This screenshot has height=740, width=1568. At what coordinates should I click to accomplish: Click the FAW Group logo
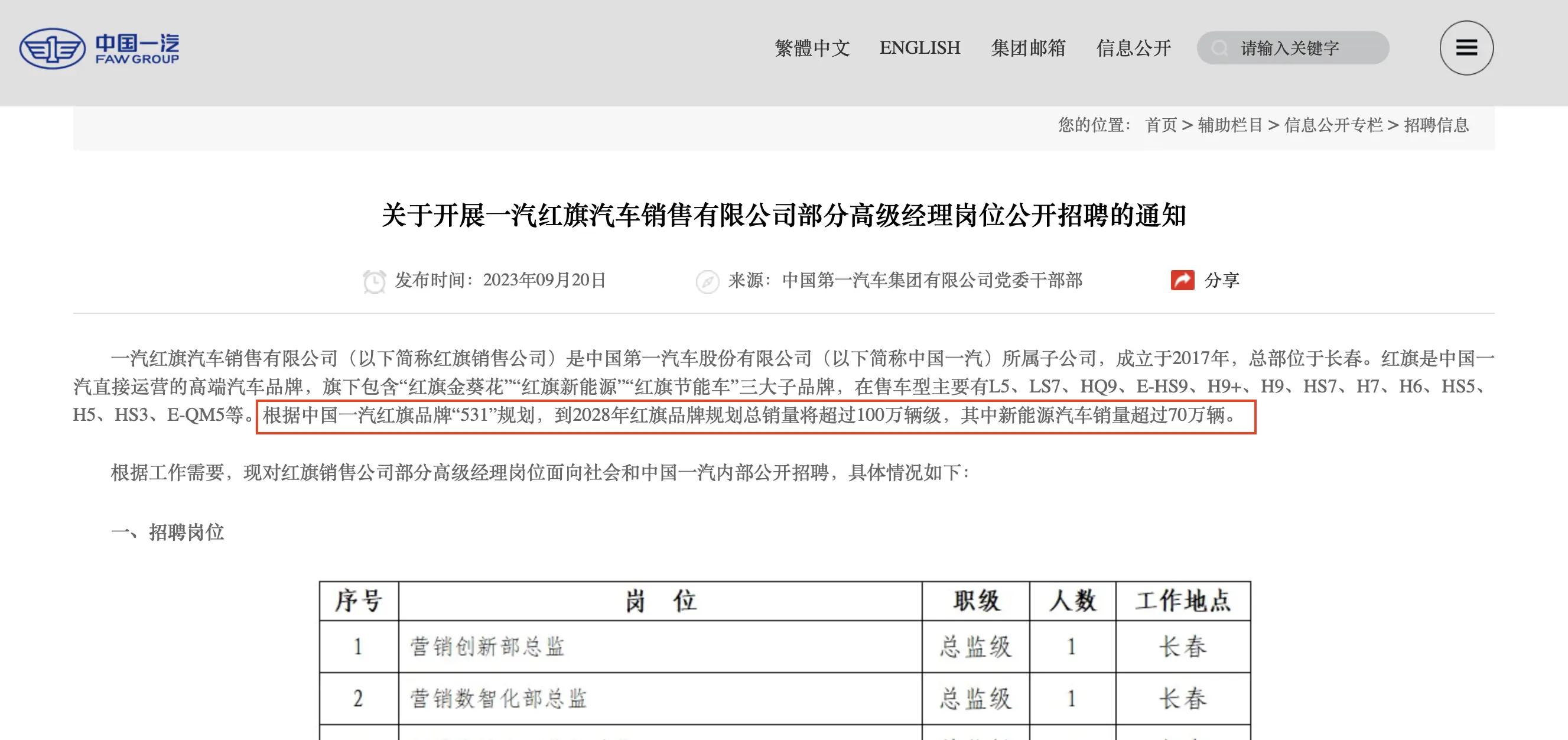click(x=99, y=48)
